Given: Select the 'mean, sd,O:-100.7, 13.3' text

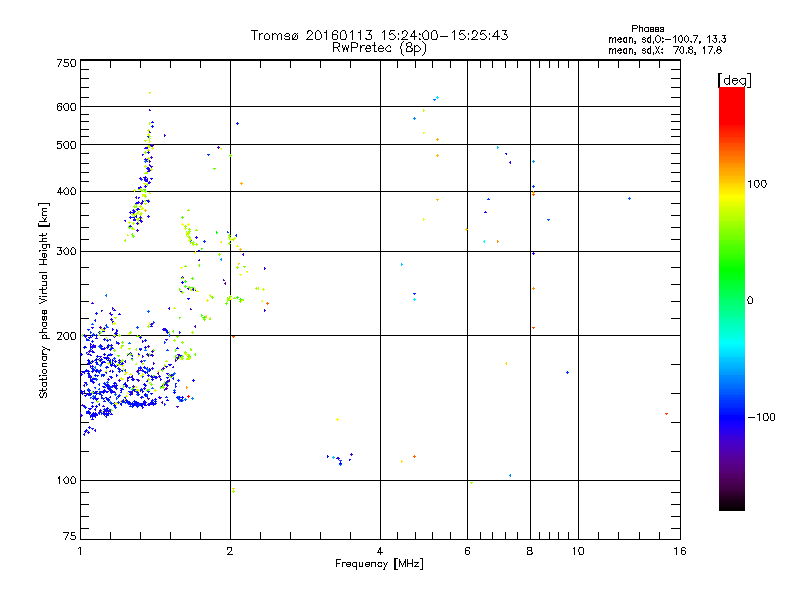Looking at the screenshot, I should tap(667, 39).
